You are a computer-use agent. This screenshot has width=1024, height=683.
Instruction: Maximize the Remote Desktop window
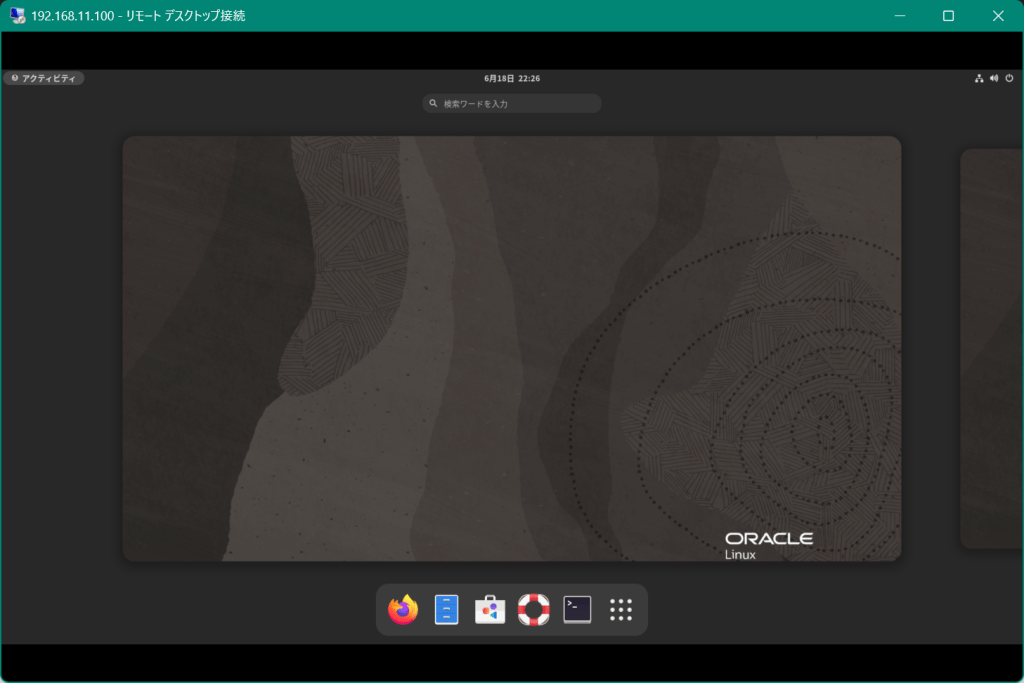(x=948, y=16)
